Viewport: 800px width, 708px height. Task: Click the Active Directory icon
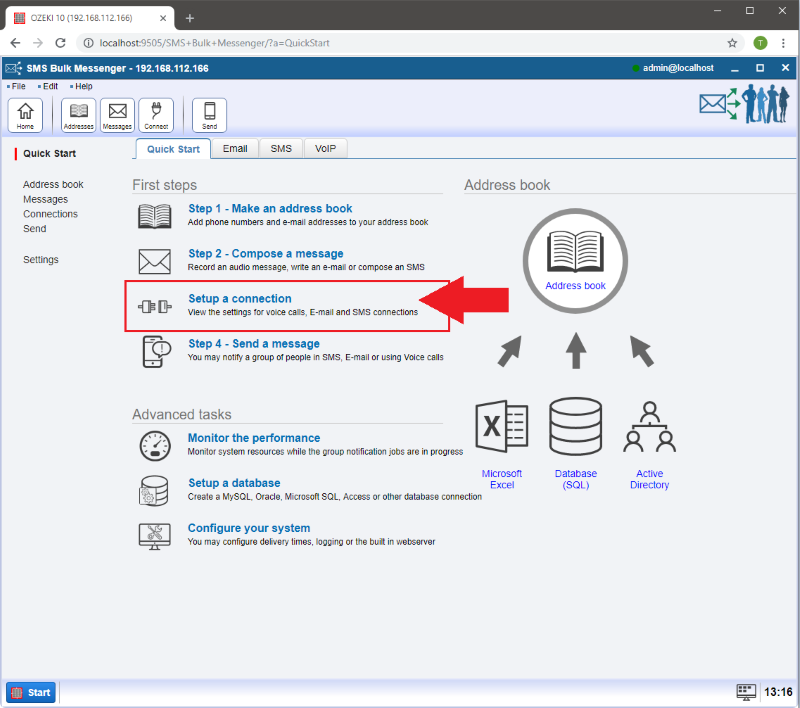tap(649, 428)
